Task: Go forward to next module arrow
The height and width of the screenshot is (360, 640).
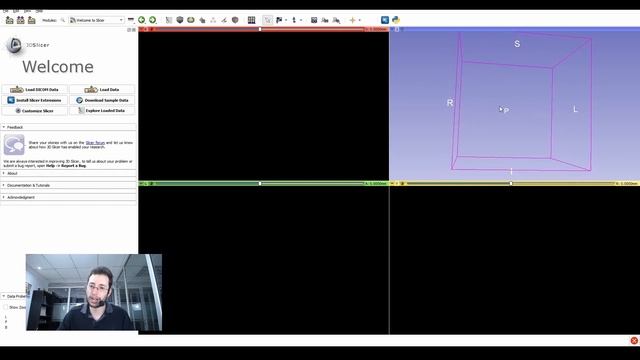Action: [152, 20]
